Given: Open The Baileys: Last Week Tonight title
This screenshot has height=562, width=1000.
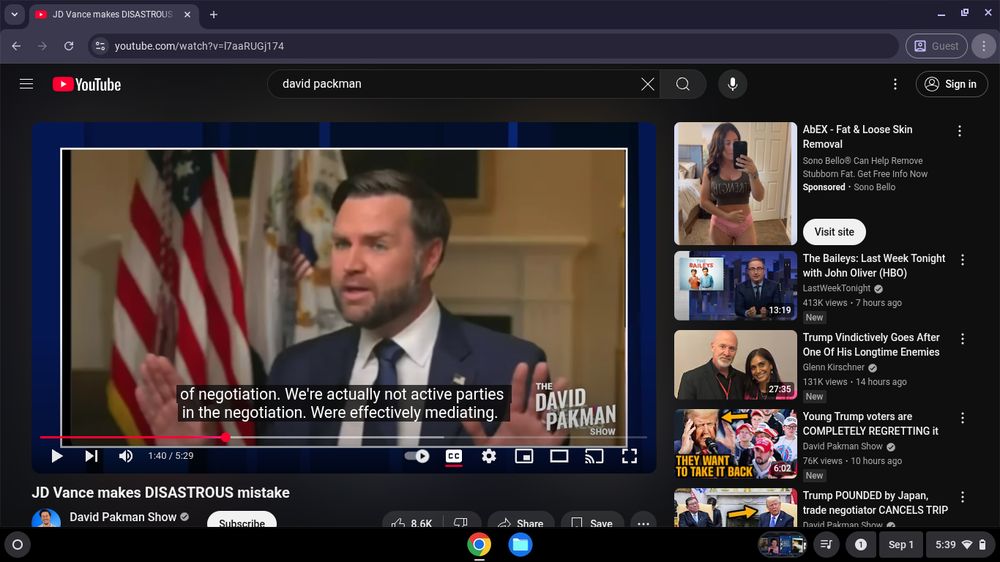Looking at the screenshot, I should click(874, 265).
